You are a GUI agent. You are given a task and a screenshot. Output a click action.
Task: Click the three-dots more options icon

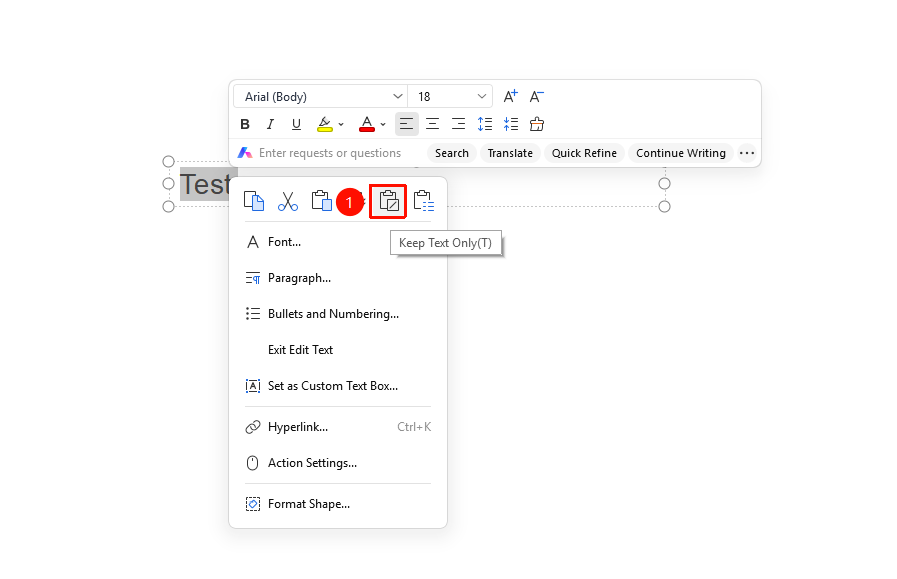point(747,153)
